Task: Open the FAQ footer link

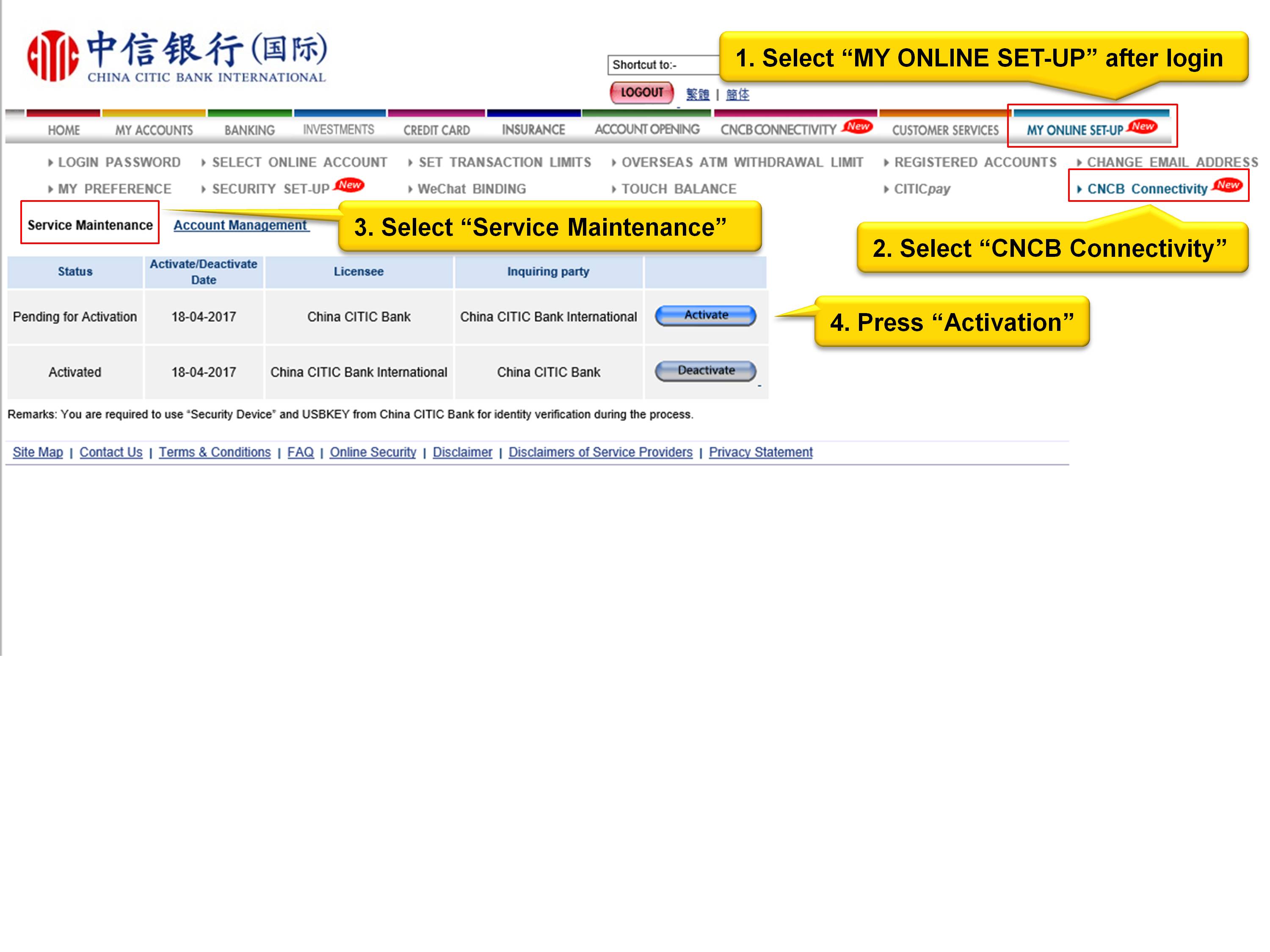Action: click(300, 452)
